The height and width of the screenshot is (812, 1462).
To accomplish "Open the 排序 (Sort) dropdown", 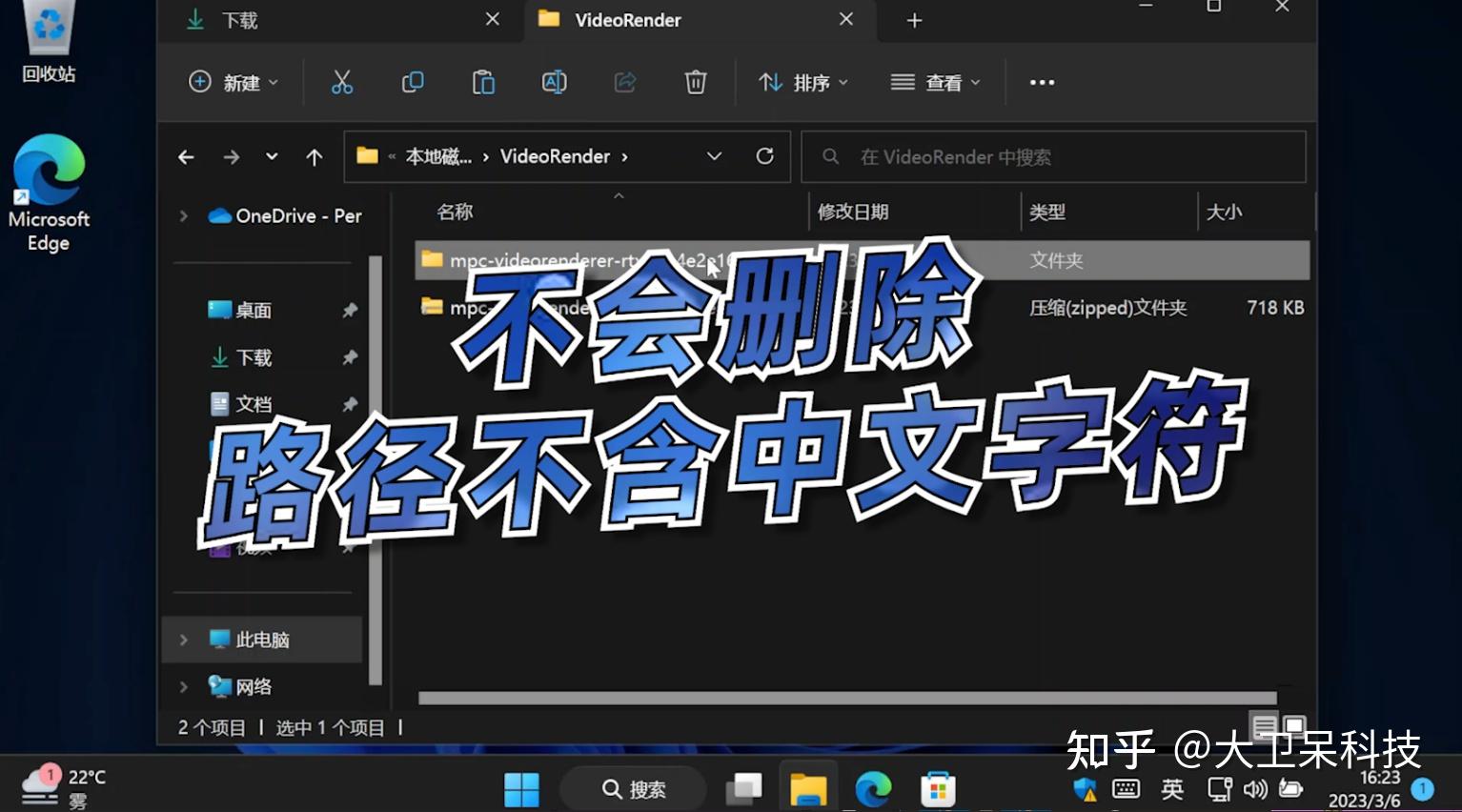I will coord(803,82).
